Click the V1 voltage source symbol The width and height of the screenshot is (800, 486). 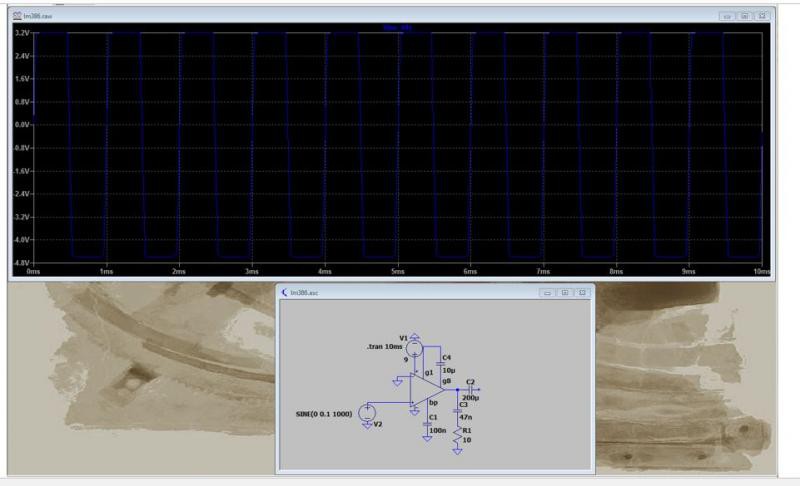click(415, 348)
